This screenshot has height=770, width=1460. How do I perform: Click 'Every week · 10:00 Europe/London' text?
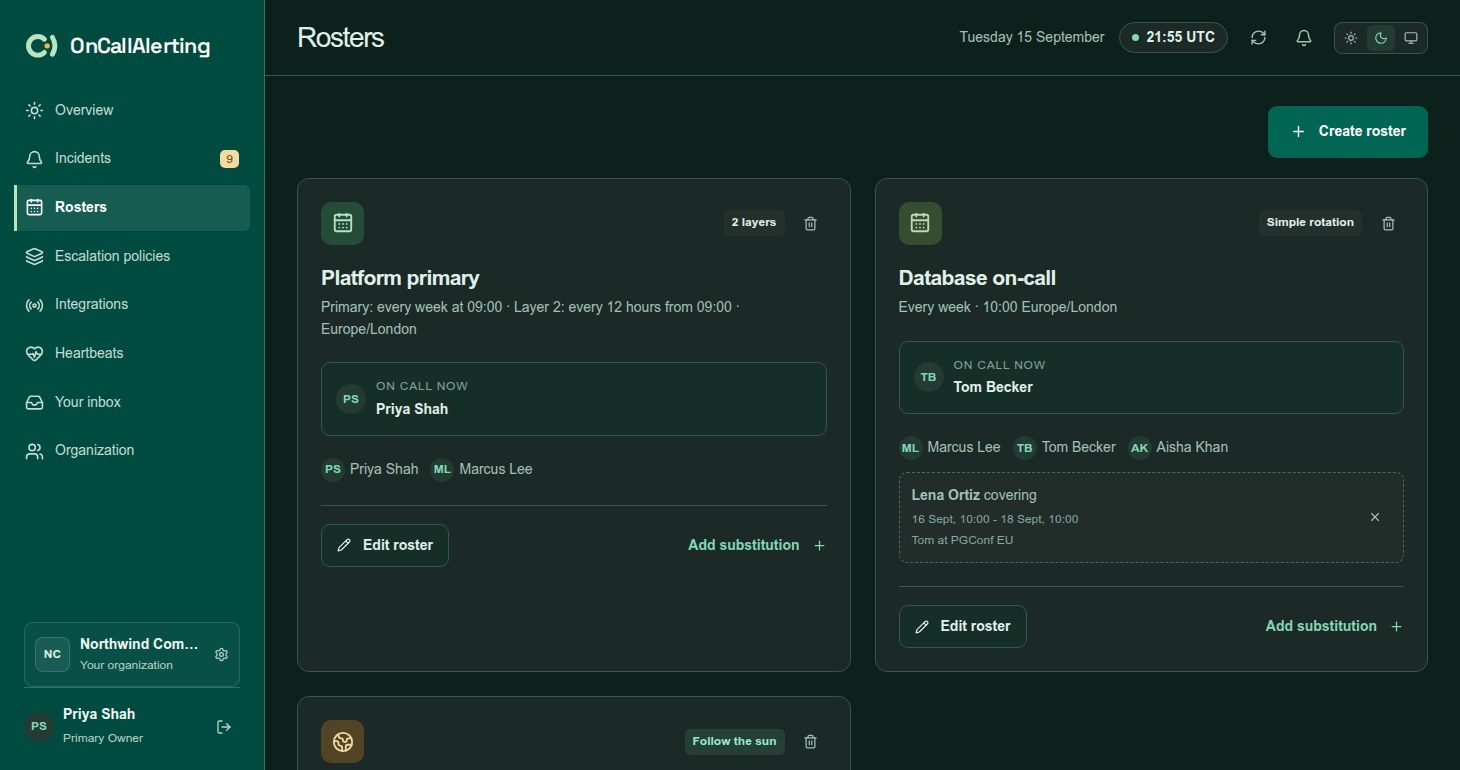point(1008,307)
